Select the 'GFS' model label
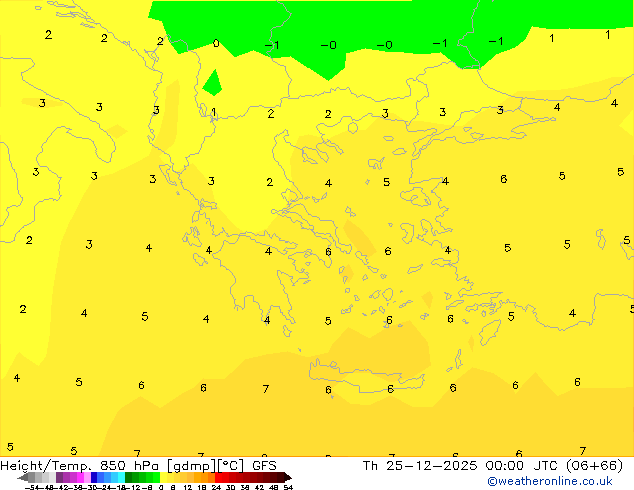Screen dimensions: 634x490 264,466
